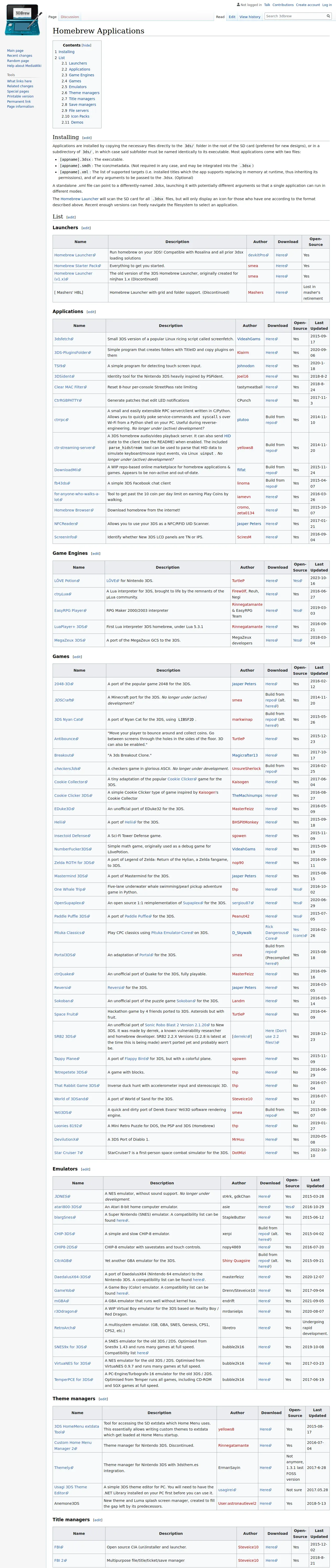Image resolution: width=336 pixels, height=1568 pixels.
Task: Open the Star Cruiser 7 link
Action: [68, 1153]
